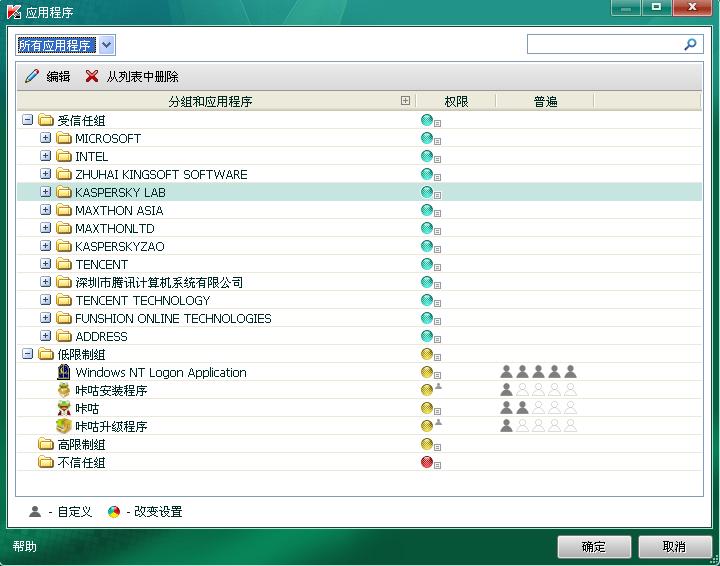Select the KASPERSKYZAO row text
720x566 pixels.
tap(120, 247)
